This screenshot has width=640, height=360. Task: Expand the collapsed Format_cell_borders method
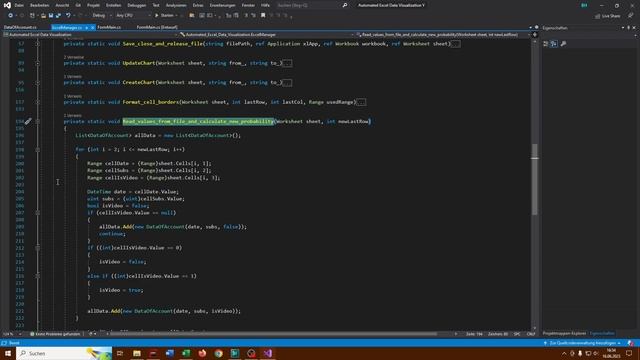point(38,102)
